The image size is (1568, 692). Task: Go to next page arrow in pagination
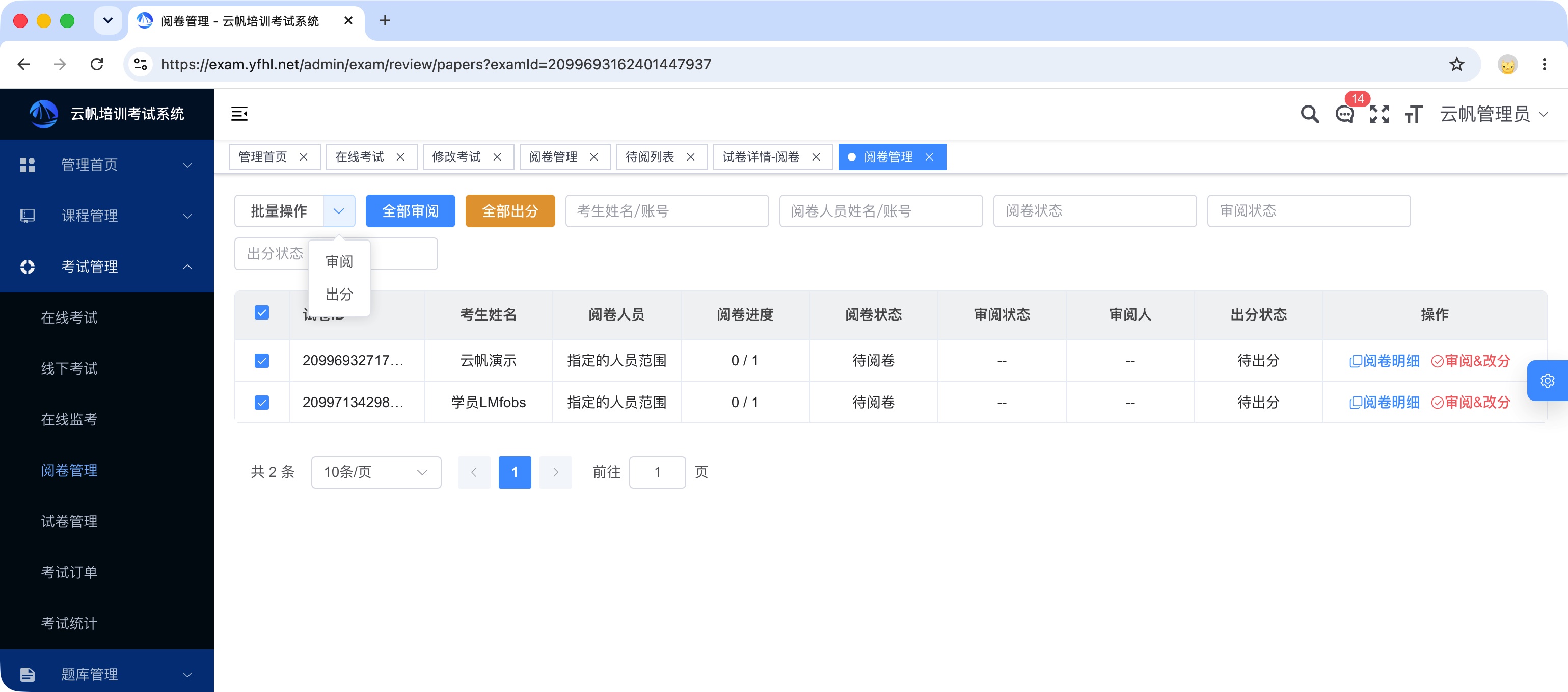coord(555,472)
